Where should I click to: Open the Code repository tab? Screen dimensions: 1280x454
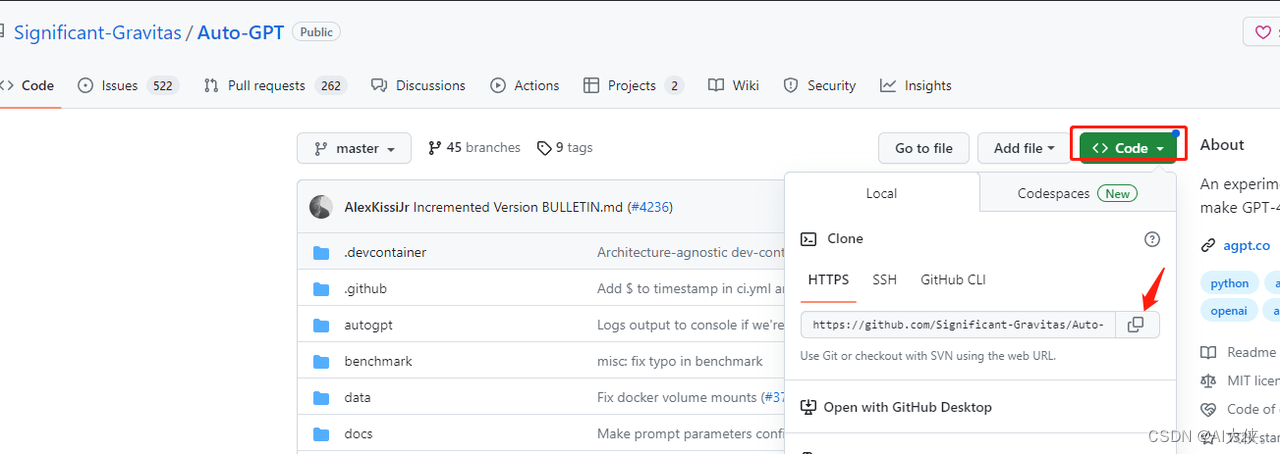click(x=28, y=85)
